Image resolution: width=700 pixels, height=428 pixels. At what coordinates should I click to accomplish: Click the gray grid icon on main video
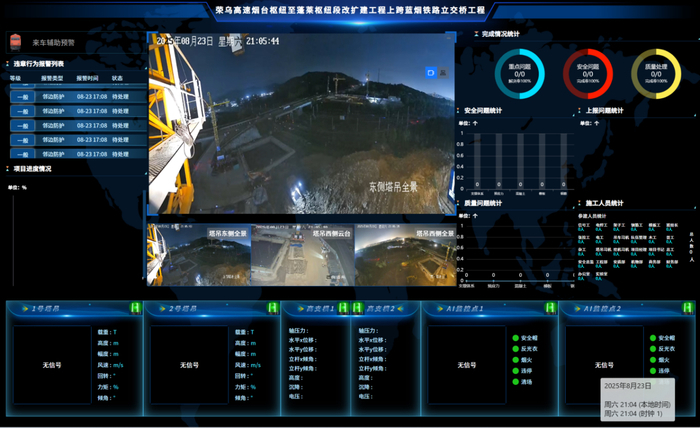tap(445, 72)
